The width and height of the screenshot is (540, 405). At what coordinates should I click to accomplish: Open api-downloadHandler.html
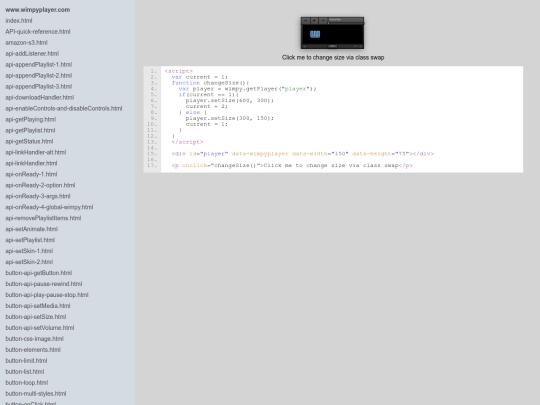[40, 97]
